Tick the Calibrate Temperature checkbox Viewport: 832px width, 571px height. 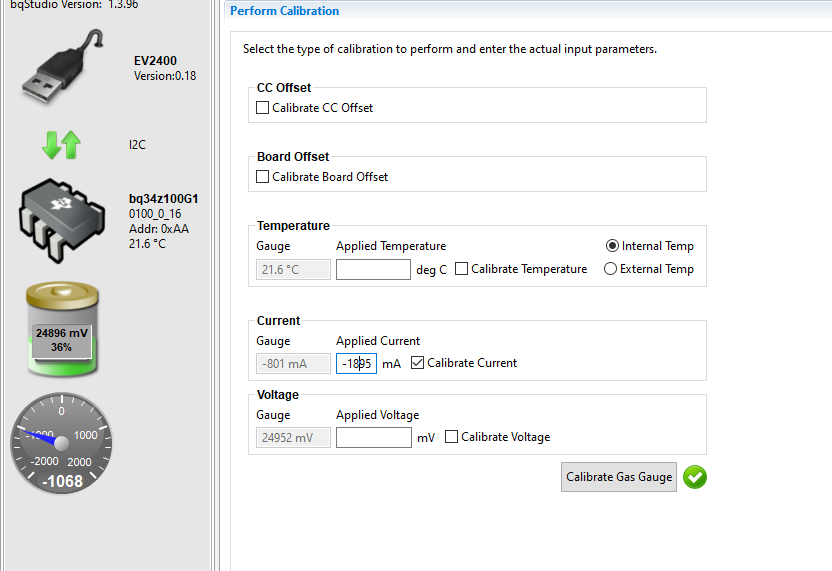[462, 269]
